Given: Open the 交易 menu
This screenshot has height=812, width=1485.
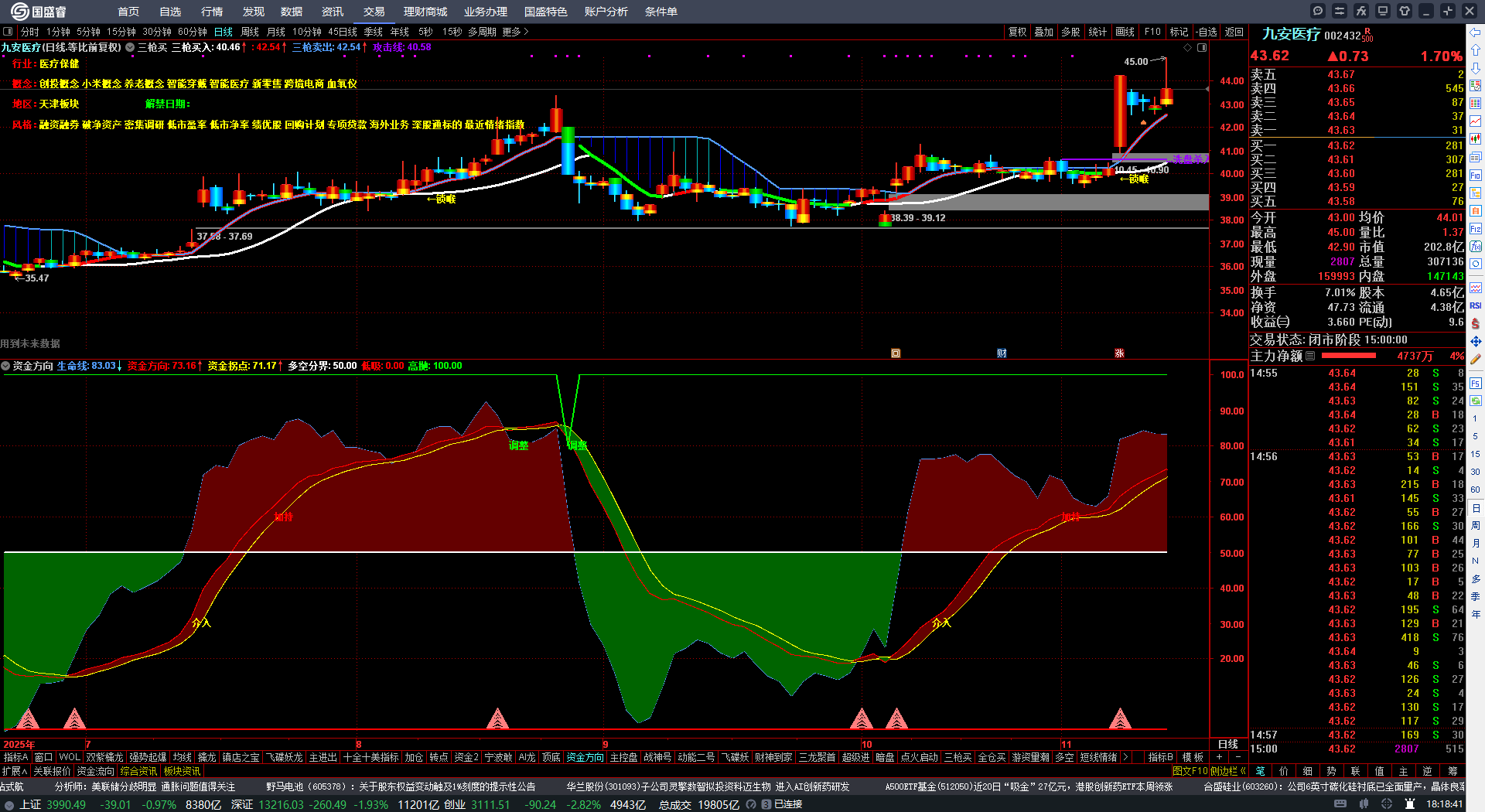Looking at the screenshot, I should [x=374, y=12].
